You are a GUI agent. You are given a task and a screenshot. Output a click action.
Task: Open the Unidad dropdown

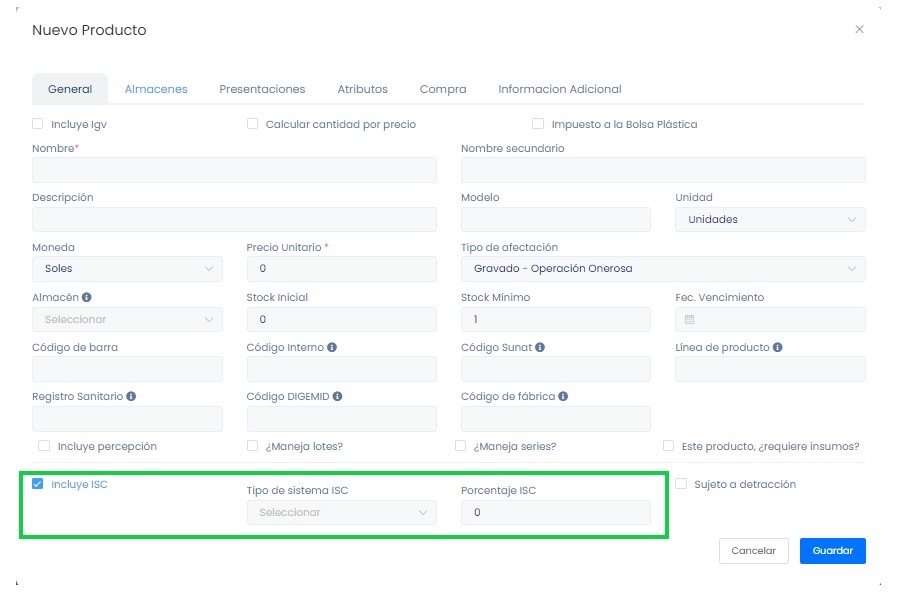769,219
